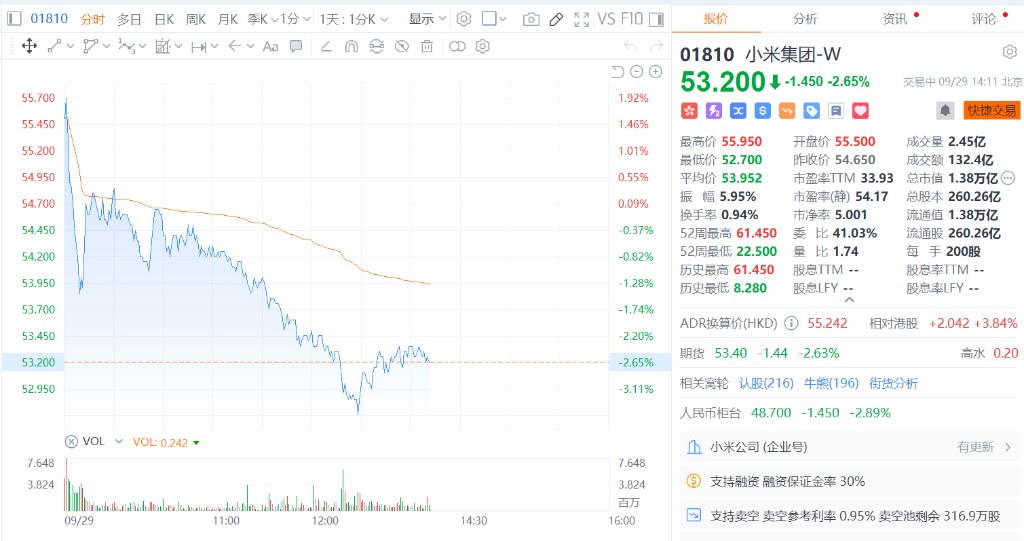Viewport: 1024px width, 541px height.
Task: Open the 1天:1分K range dropdown
Action: point(353,20)
